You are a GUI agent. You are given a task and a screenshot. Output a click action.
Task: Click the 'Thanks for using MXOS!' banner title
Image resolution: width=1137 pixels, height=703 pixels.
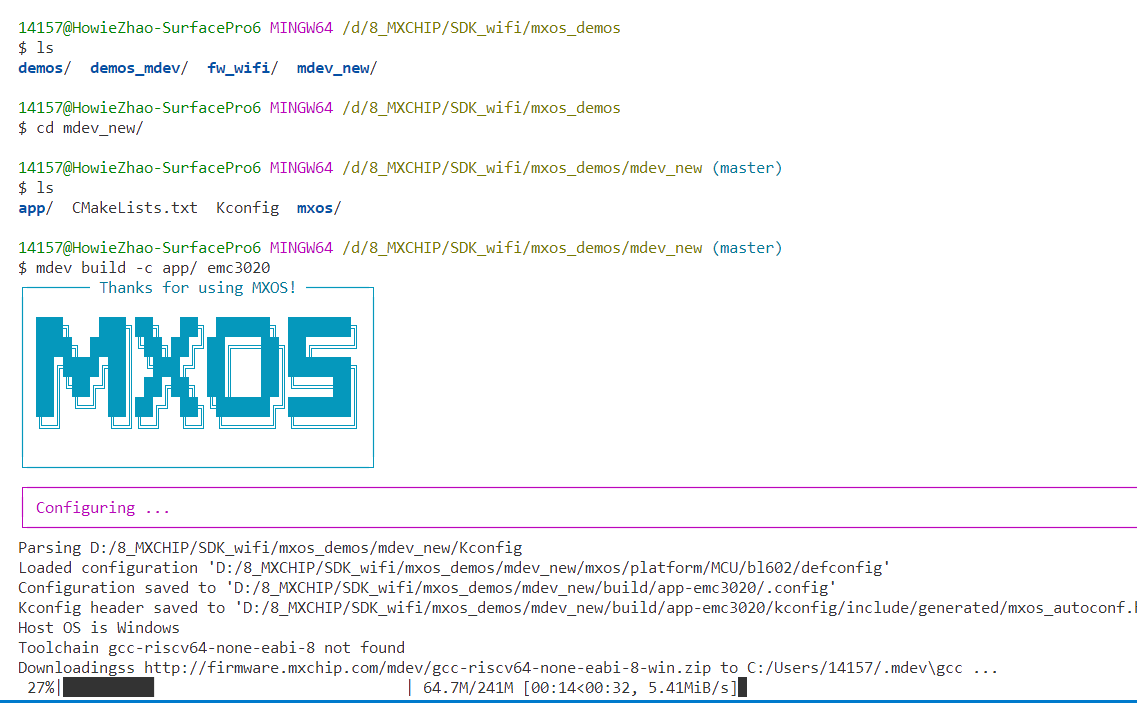coord(198,288)
